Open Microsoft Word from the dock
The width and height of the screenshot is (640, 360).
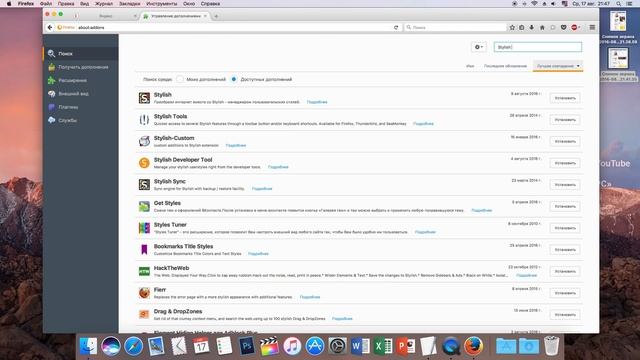tap(360, 346)
